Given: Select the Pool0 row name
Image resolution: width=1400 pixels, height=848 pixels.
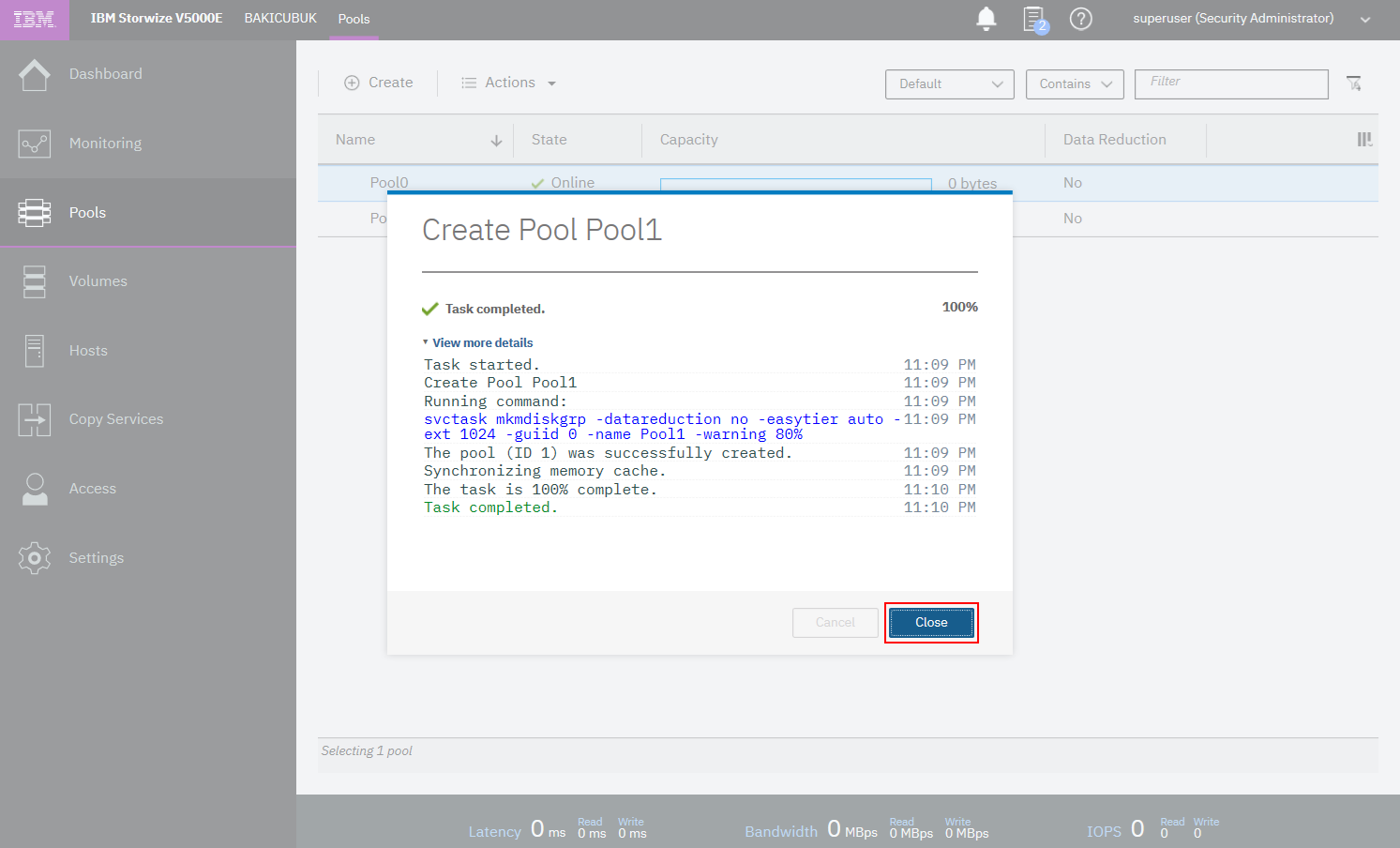Looking at the screenshot, I should [389, 183].
